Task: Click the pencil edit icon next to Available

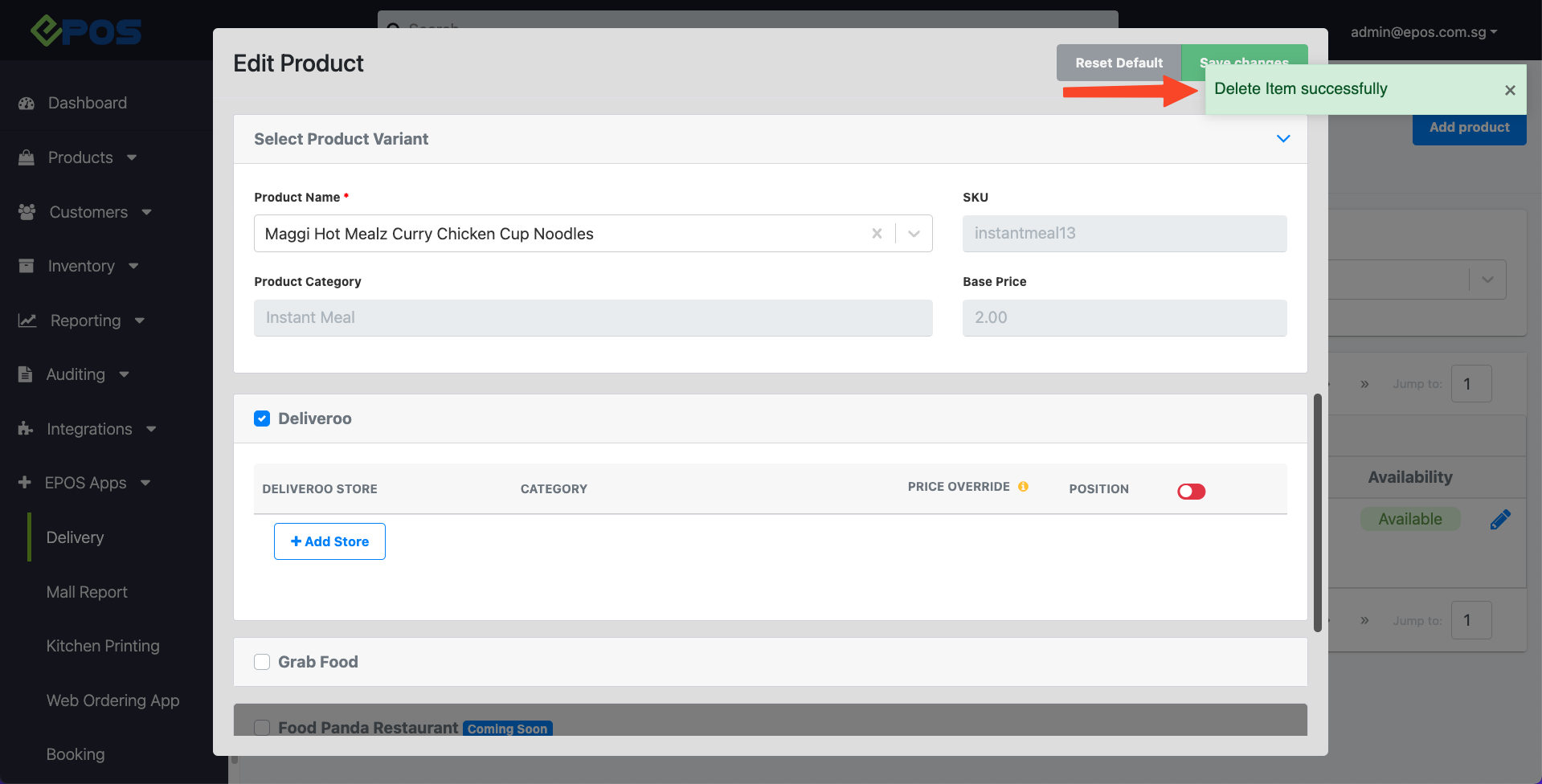Action: [1500, 520]
